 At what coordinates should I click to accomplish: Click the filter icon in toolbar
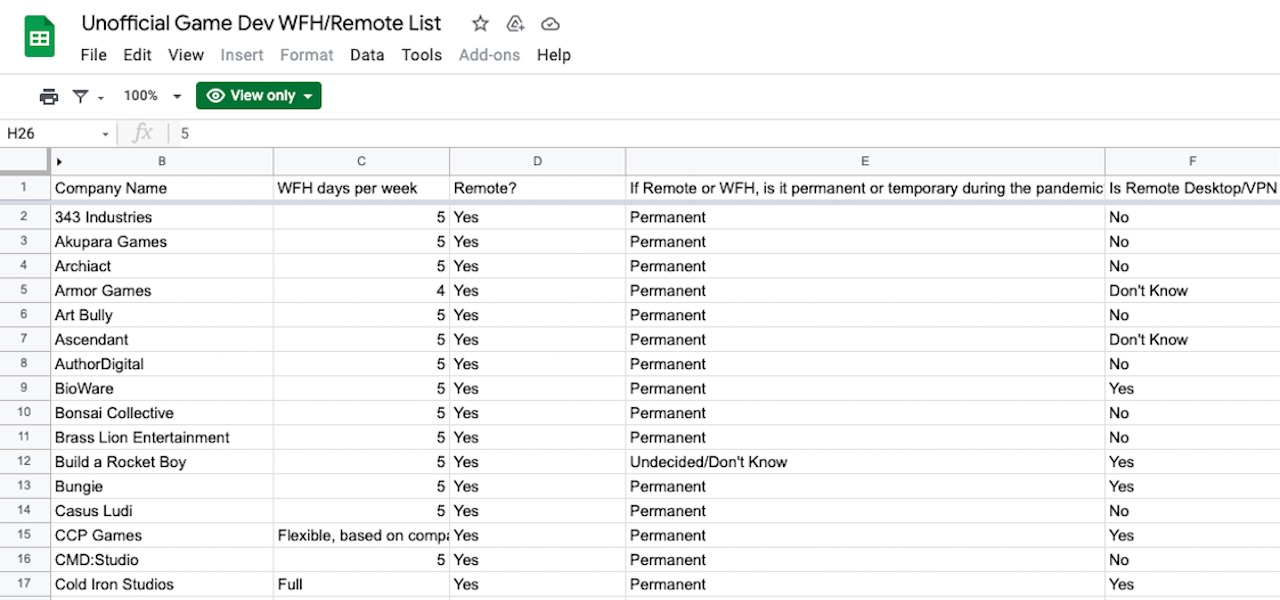pyautogui.click(x=80, y=96)
